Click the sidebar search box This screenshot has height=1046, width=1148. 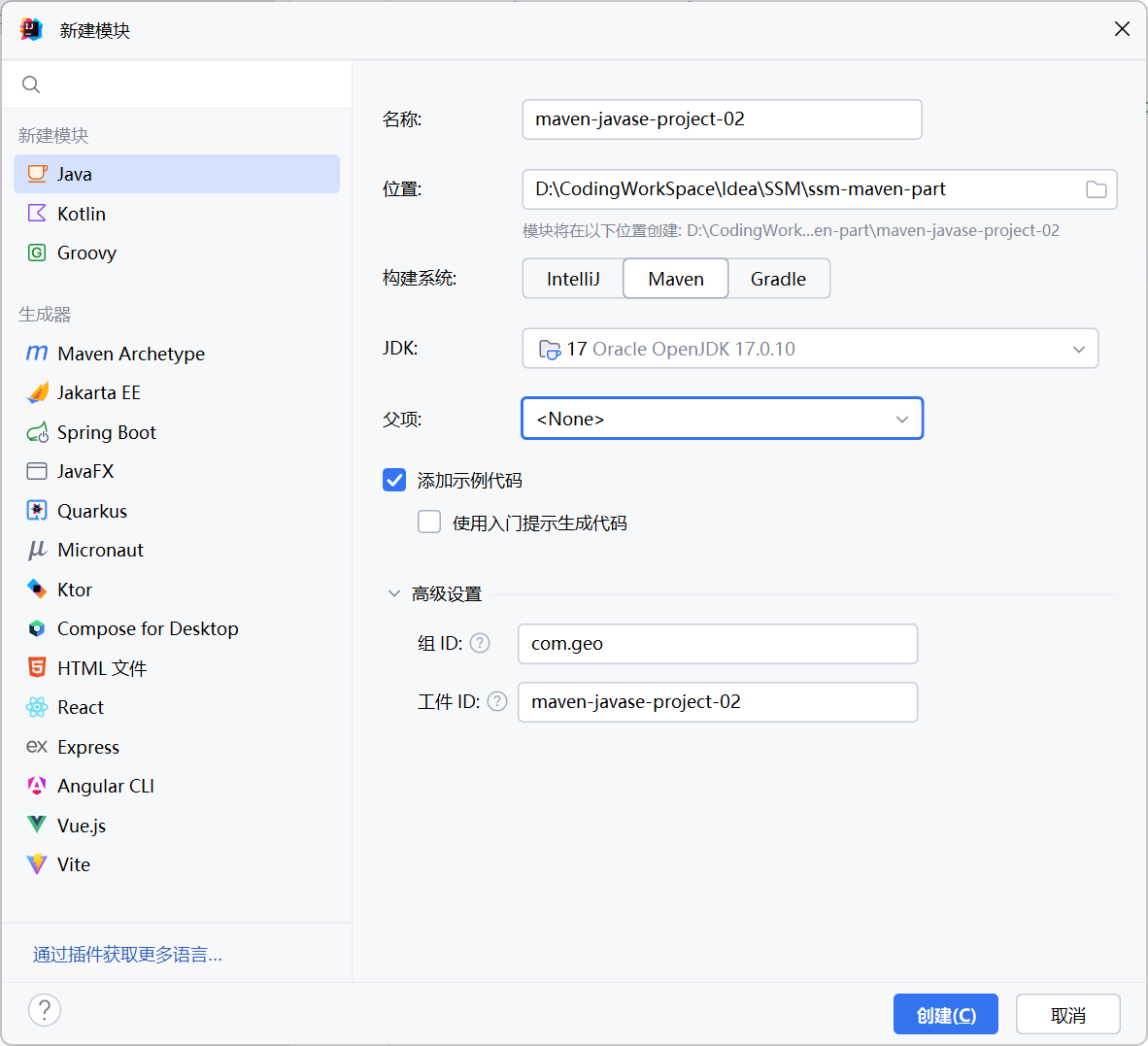(177, 84)
